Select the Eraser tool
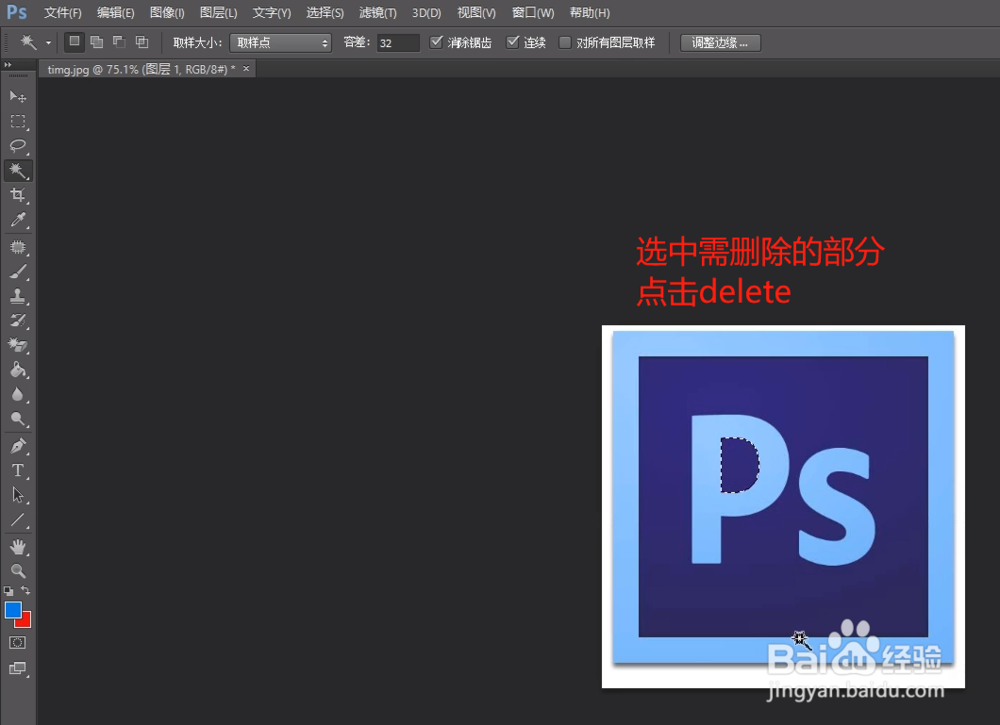1000x725 pixels. 17,345
